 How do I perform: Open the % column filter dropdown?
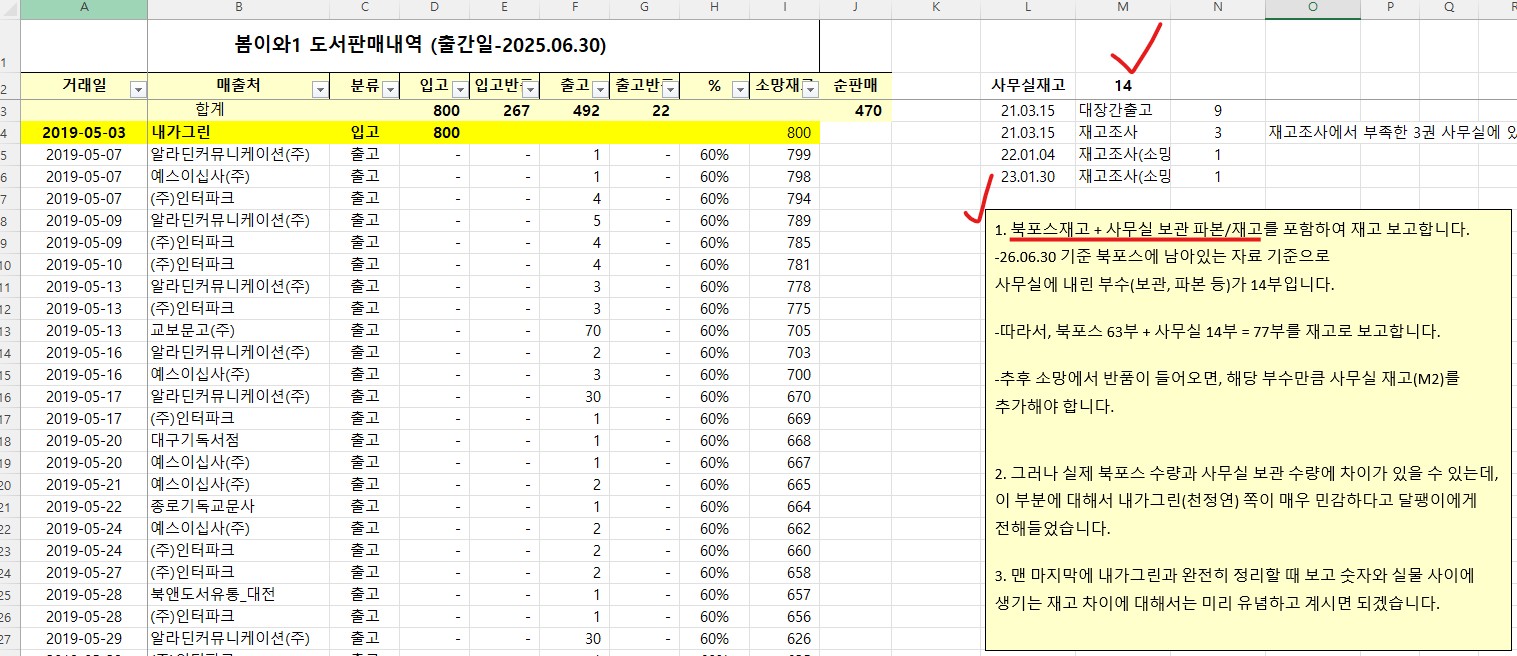point(740,89)
